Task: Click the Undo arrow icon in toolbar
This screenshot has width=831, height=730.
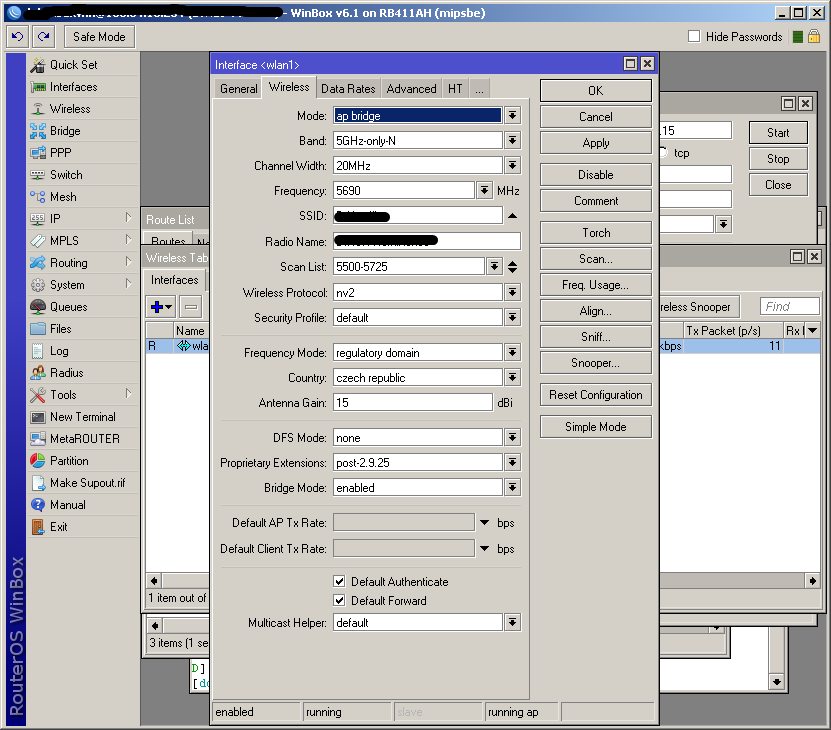Action: 17,37
